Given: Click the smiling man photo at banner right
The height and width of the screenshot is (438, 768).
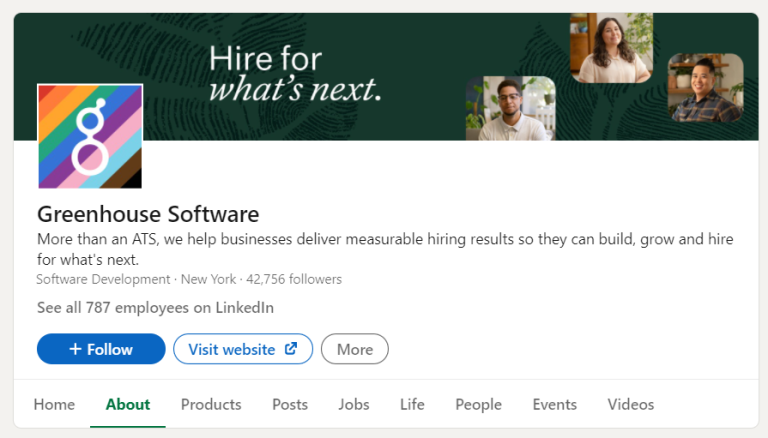Looking at the screenshot, I should 705,88.
